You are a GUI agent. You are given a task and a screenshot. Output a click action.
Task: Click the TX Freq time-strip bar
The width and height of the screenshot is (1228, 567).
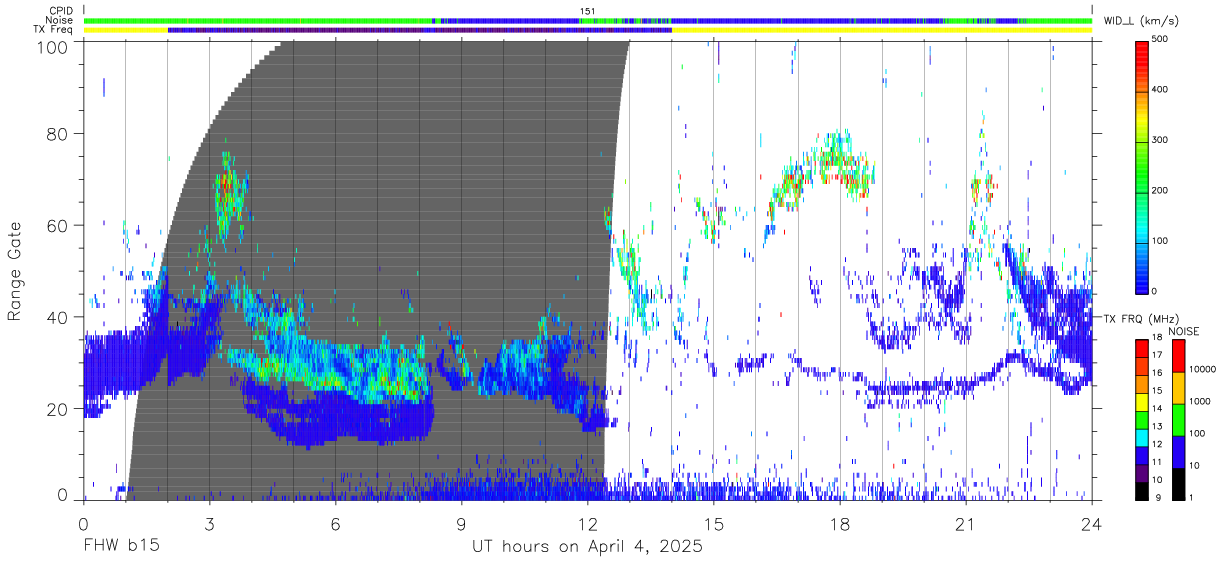587,30
